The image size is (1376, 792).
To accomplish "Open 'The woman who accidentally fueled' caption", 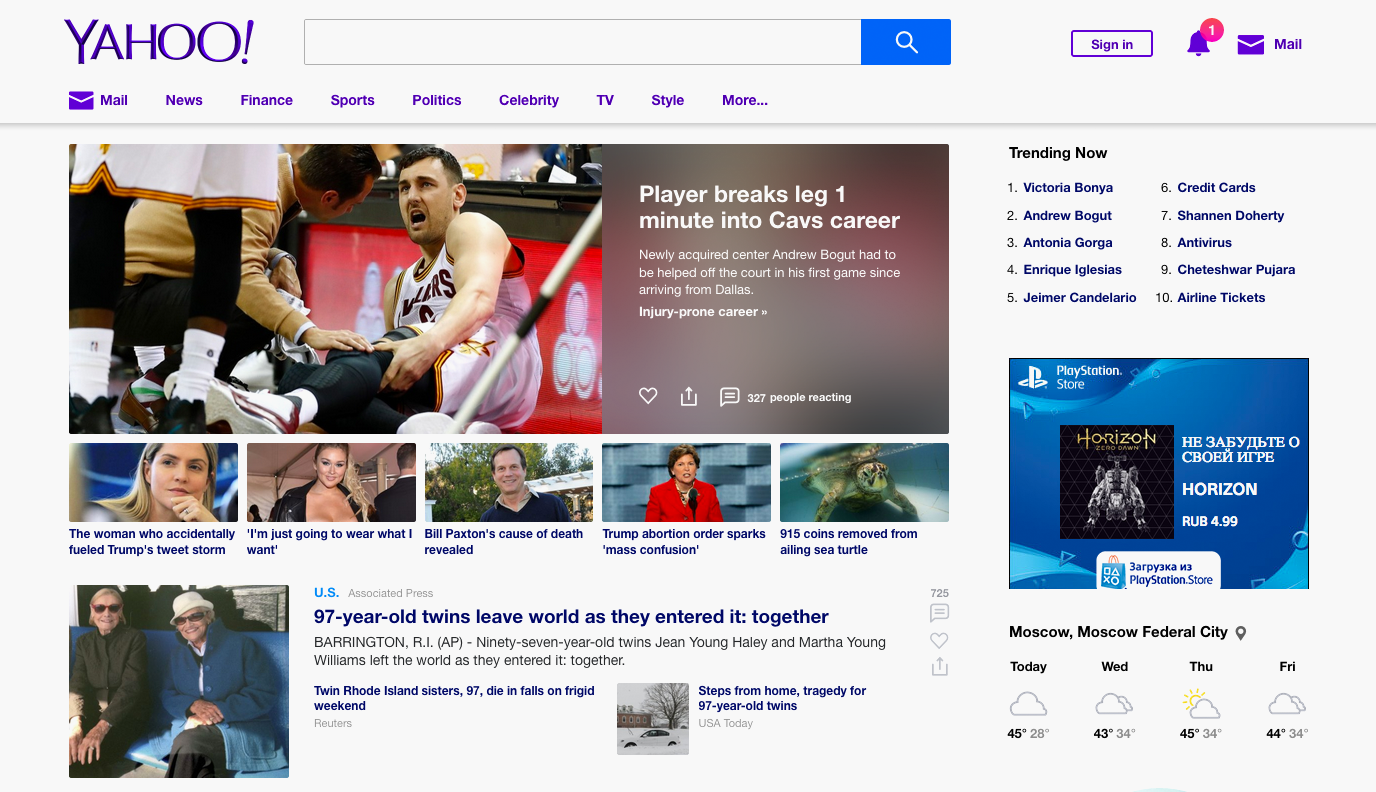I will (x=152, y=542).
